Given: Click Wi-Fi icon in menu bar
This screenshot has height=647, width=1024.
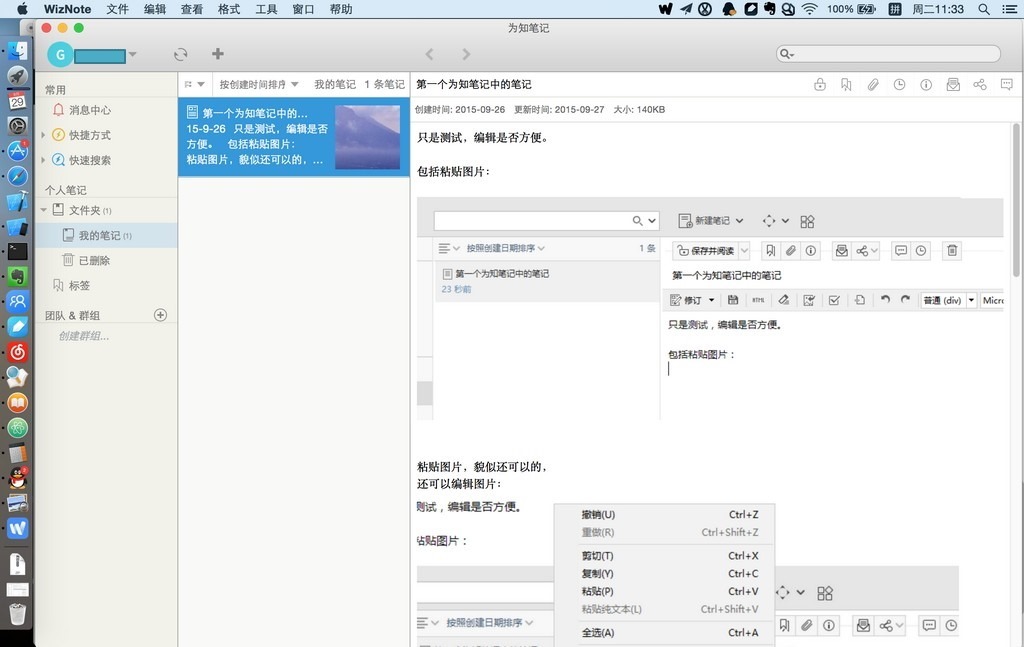Looking at the screenshot, I should [x=810, y=9].
